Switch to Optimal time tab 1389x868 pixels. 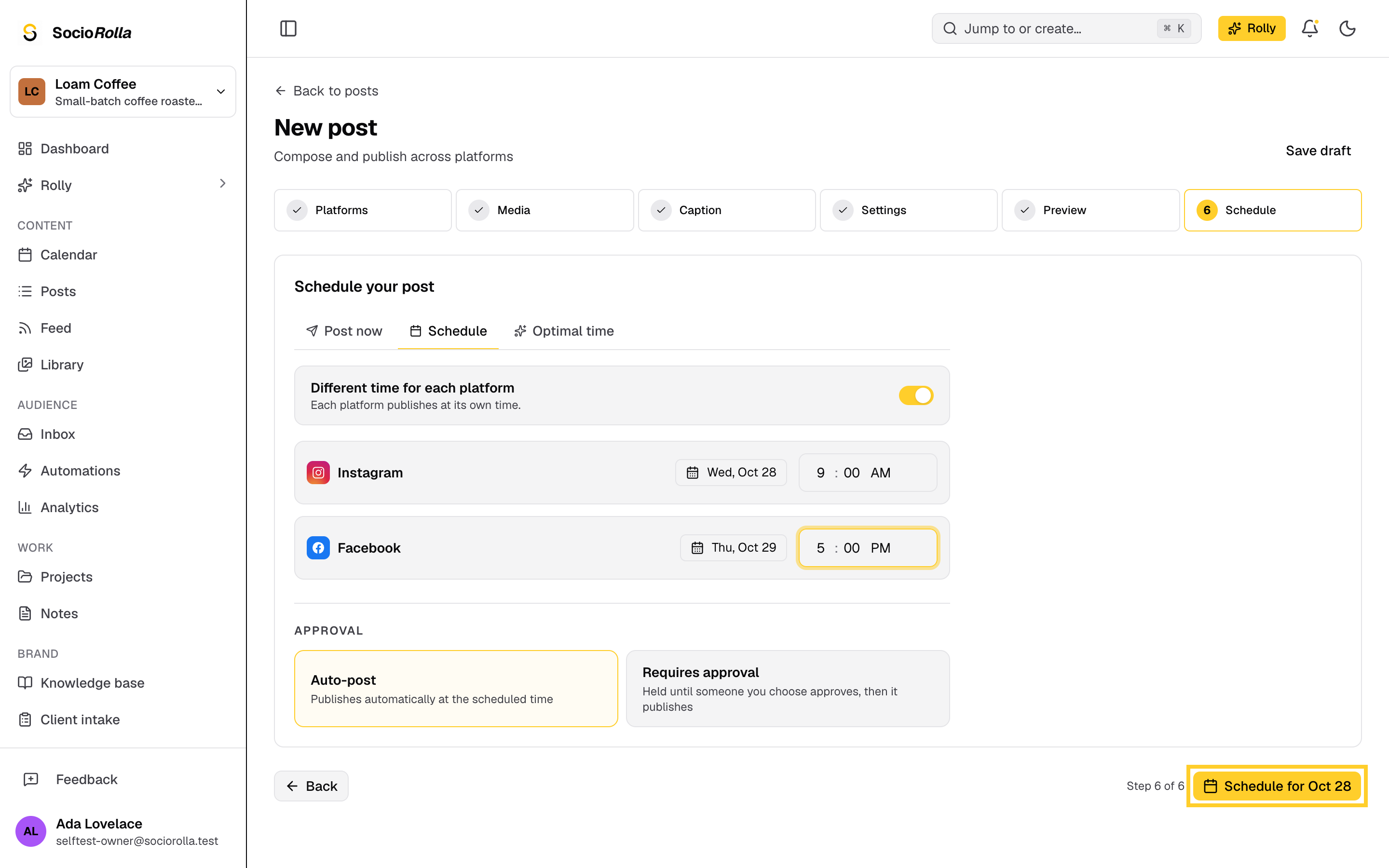(x=564, y=331)
